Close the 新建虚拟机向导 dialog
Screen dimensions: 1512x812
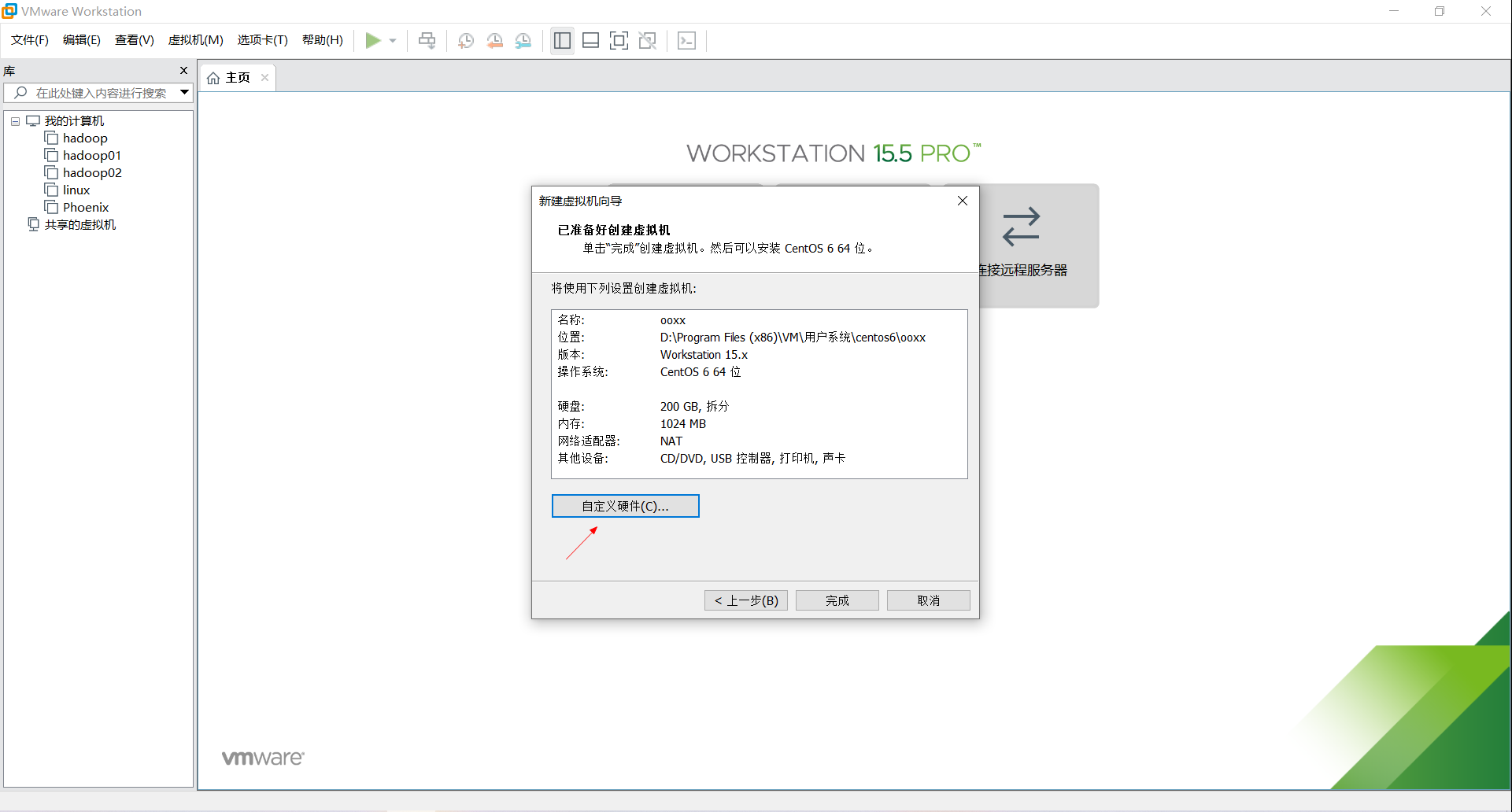tap(962, 201)
